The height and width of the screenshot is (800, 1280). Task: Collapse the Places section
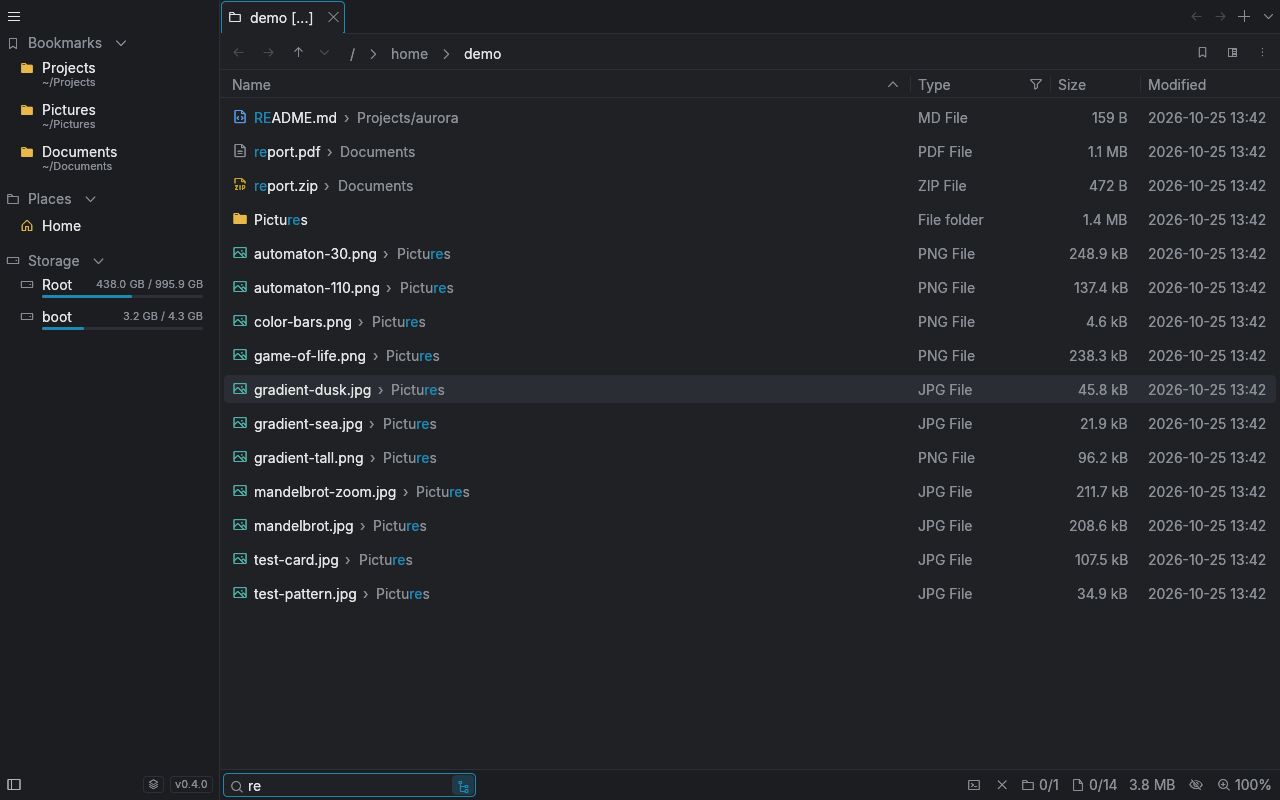(90, 199)
